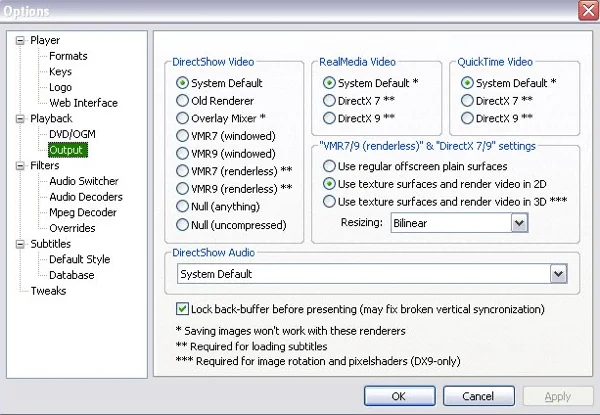
Task: Toggle Lock back-buffer before presenting checkbox
Action: pos(182,309)
